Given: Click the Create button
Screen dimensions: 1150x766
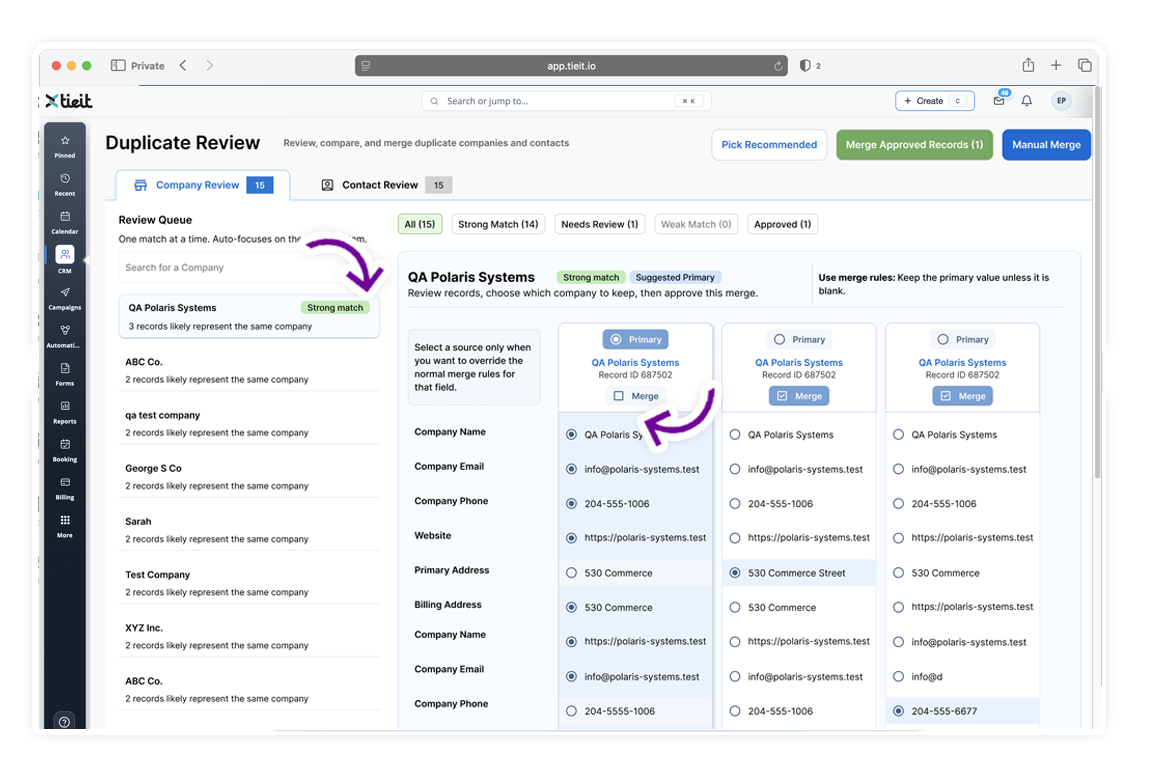Looking at the screenshot, I should pyautogui.click(x=934, y=101).
